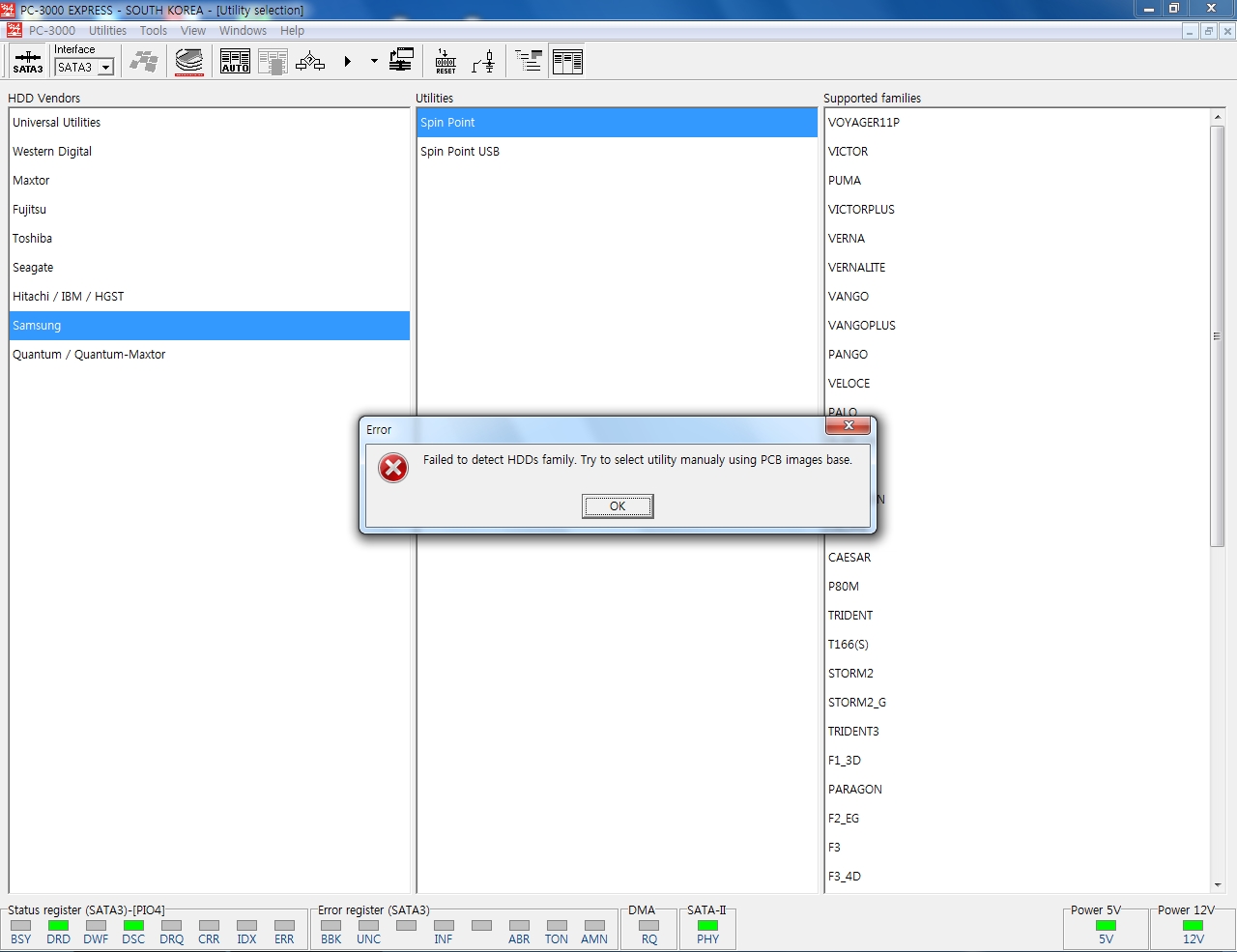Screen dimensions: 1237x952
Task: Select VERNALITE family
Action: [x=1017, y=268]
